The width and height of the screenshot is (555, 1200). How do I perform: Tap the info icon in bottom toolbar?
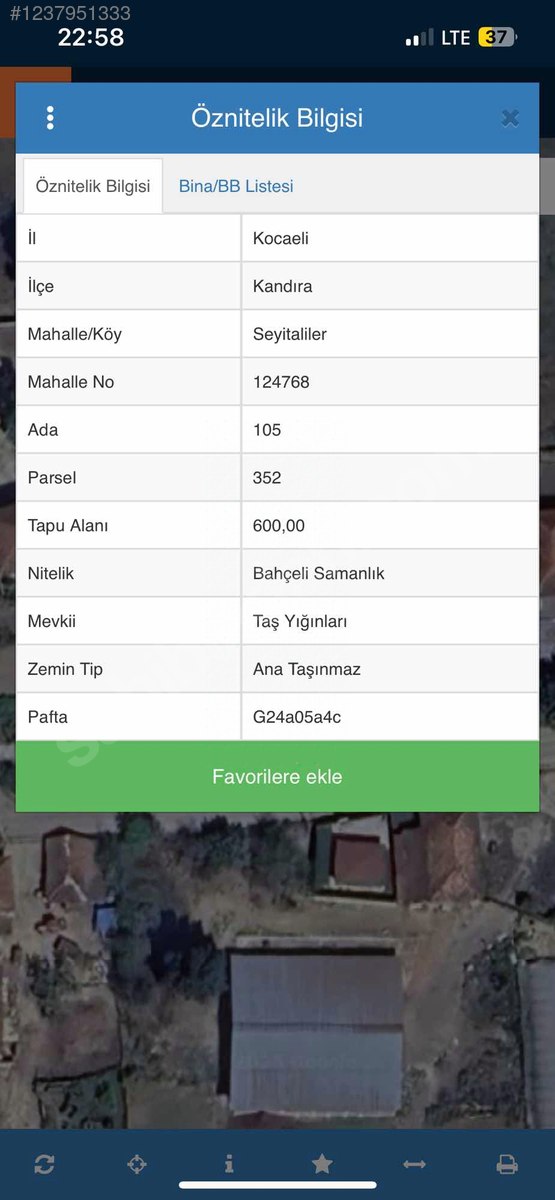coord(229,1164)
